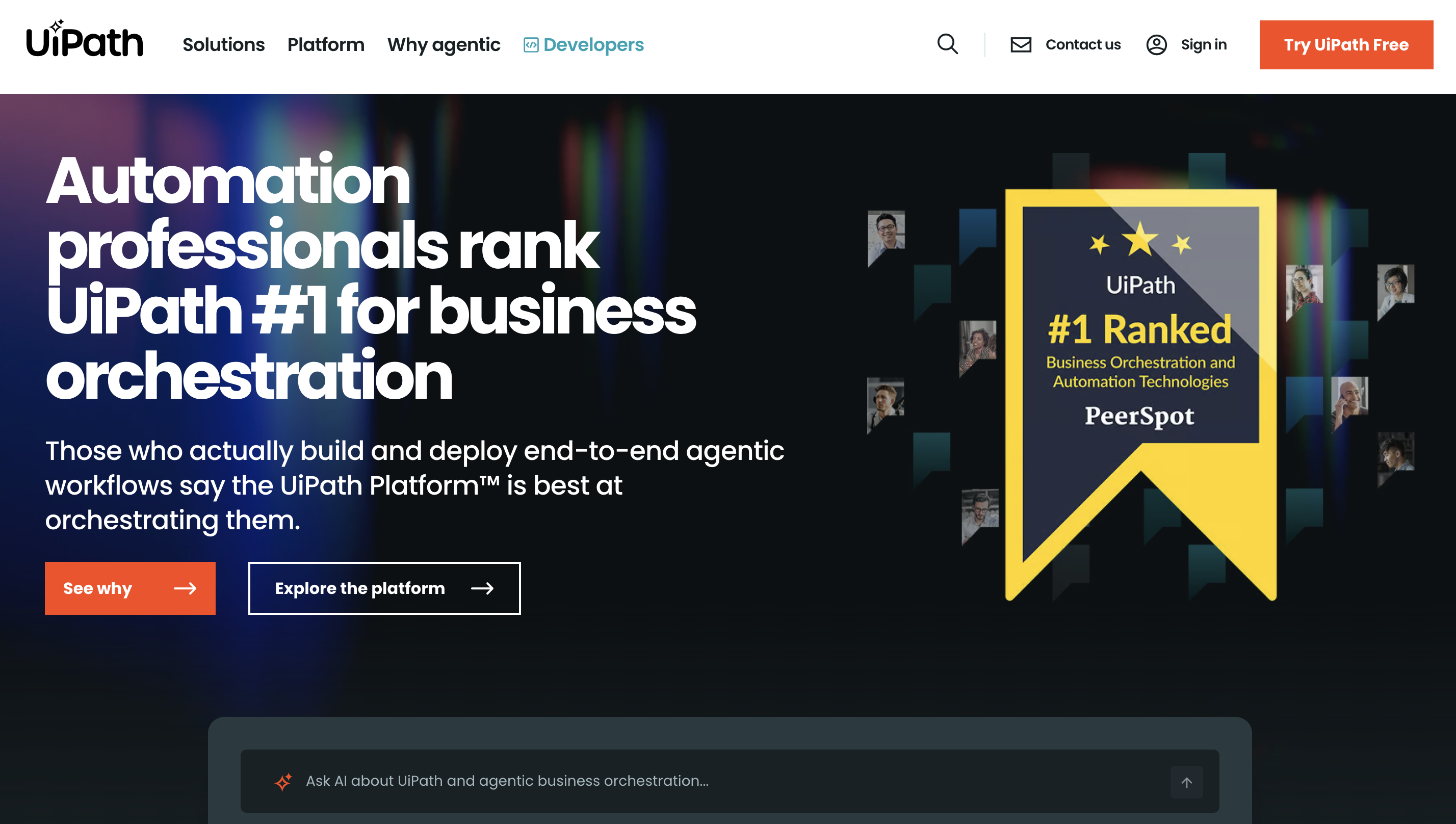Open the Solutions menu
Image resolution: width=1456 pixels, height=824 pixels.
223,45
